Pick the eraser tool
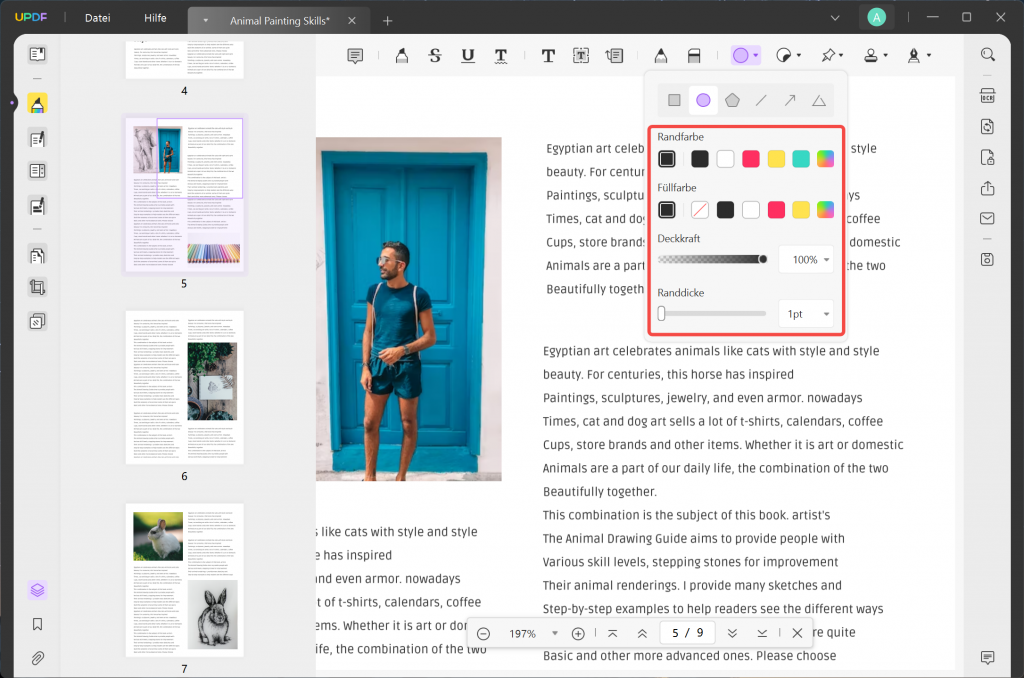The height and width of the screenshot is (678, 1024). 694,56
